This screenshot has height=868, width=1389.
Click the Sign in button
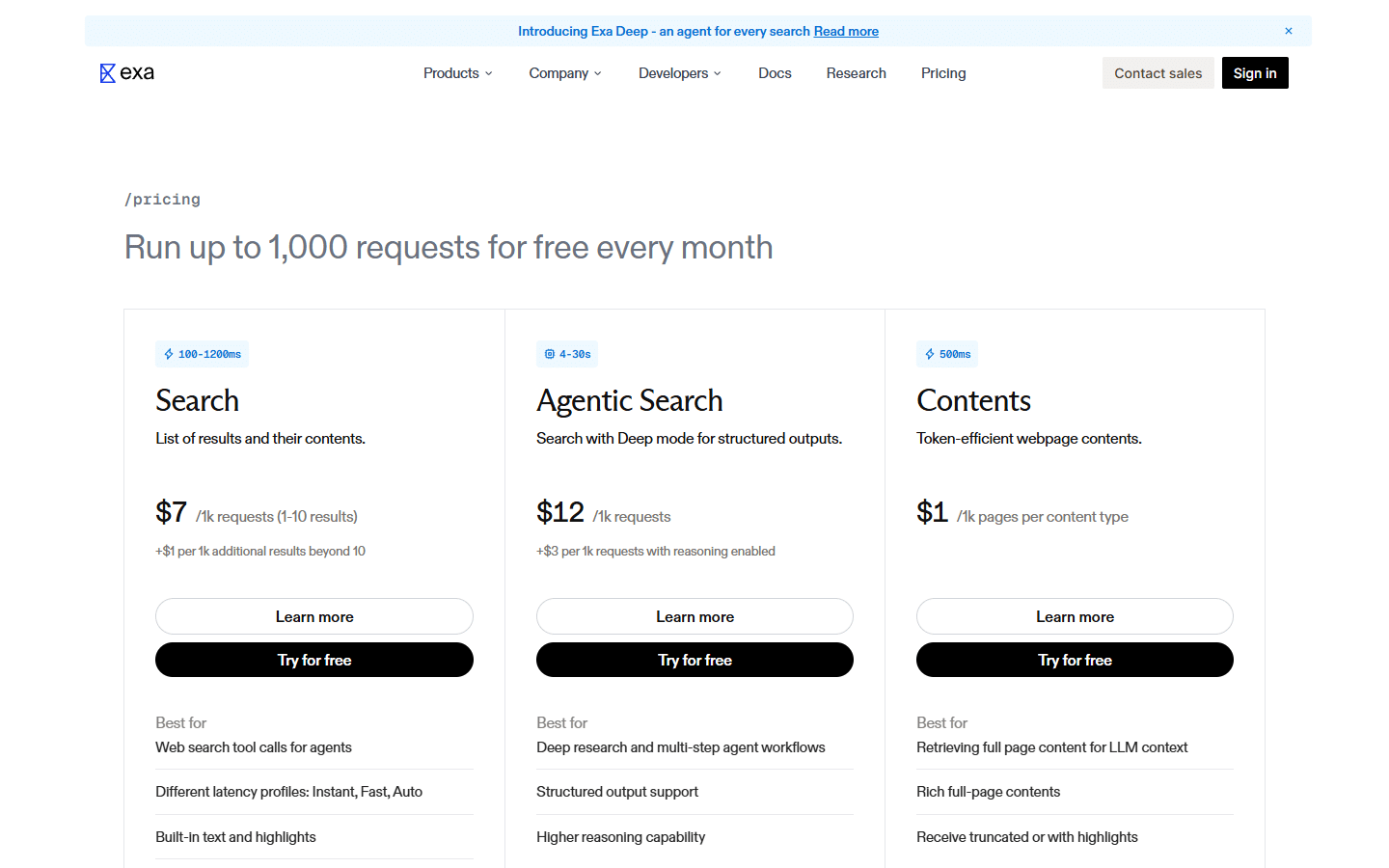tap(1255, 72)
